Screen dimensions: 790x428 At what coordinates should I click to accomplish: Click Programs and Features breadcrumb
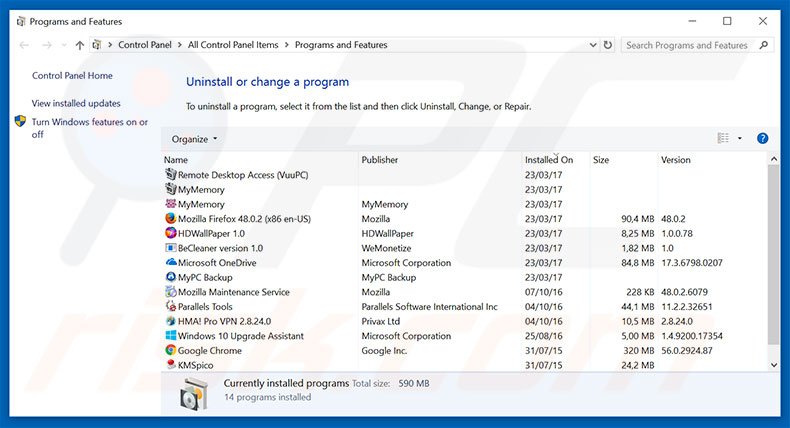click(341, 45)
